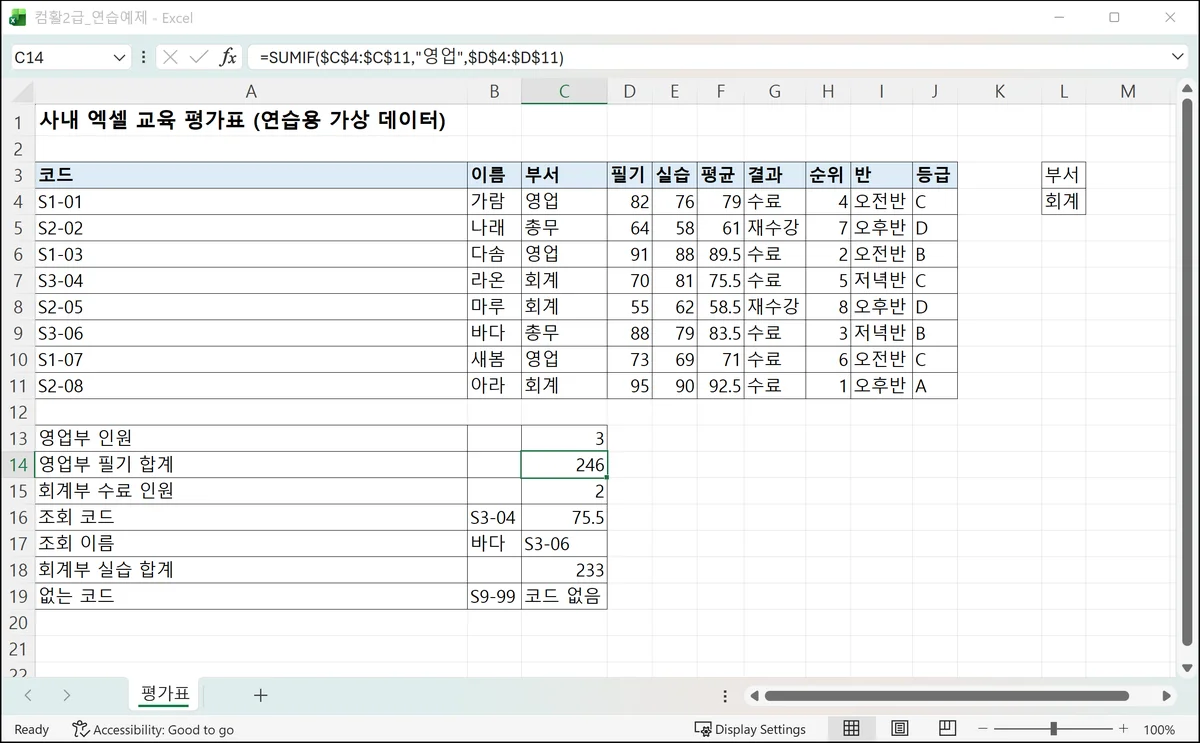Select label 영업부 인원
Screen dimensions: 1200x743
251,438
